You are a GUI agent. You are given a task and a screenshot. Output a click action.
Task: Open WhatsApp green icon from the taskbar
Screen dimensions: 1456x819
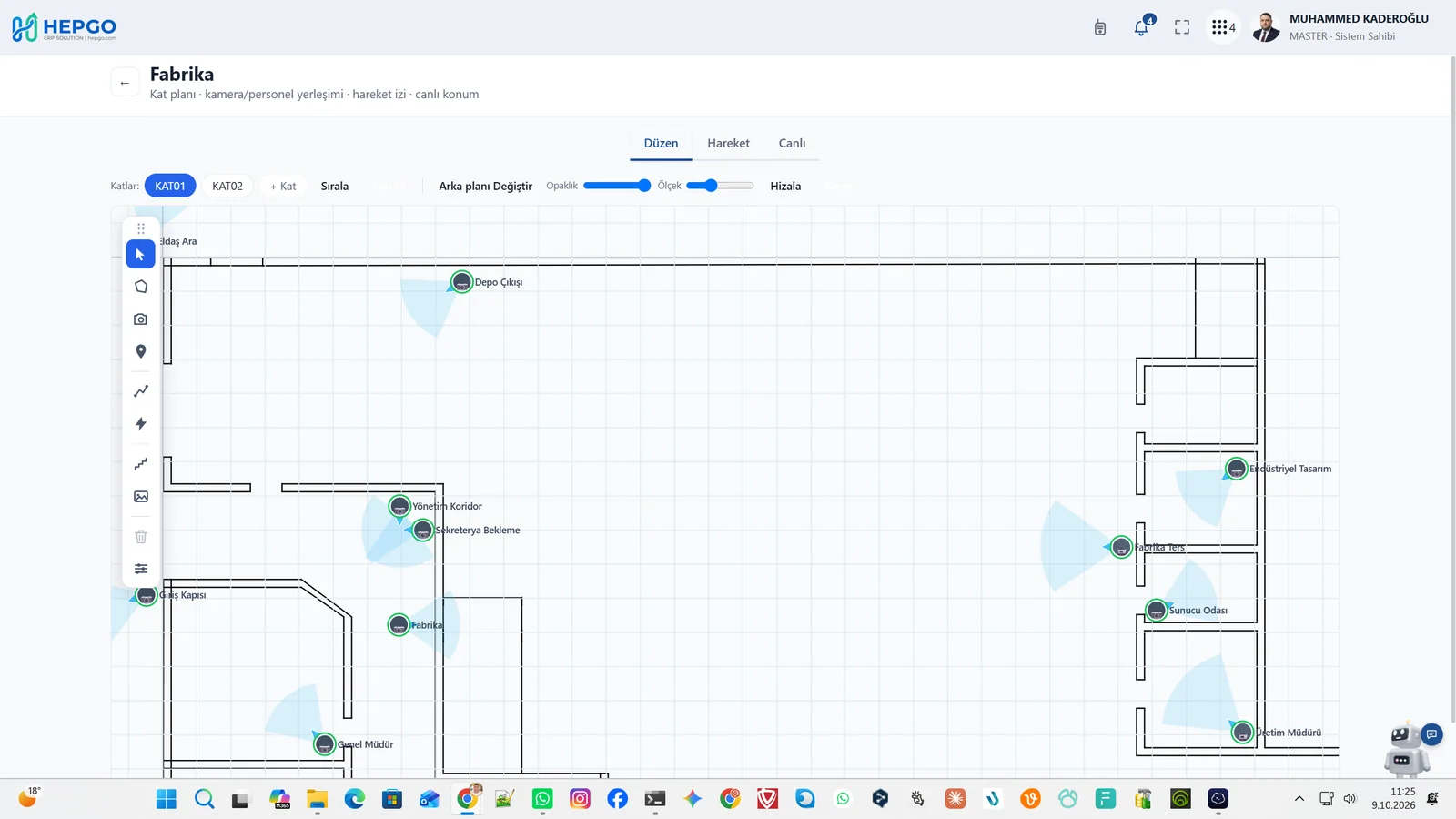coord(542,799)
